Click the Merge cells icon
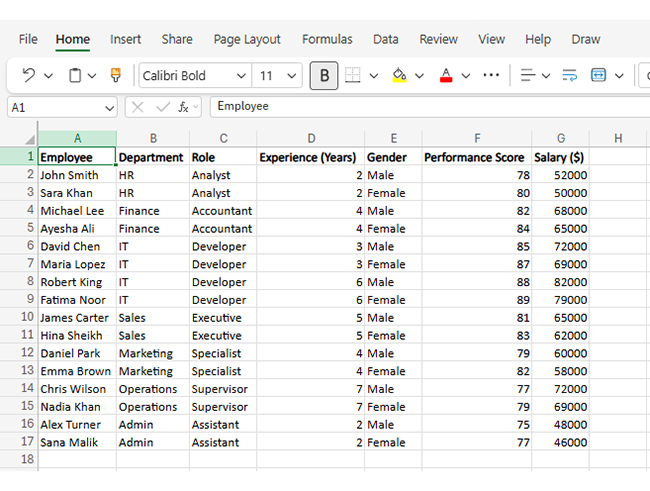Screen dimensions: 650x491 click(x=598, y=75)
